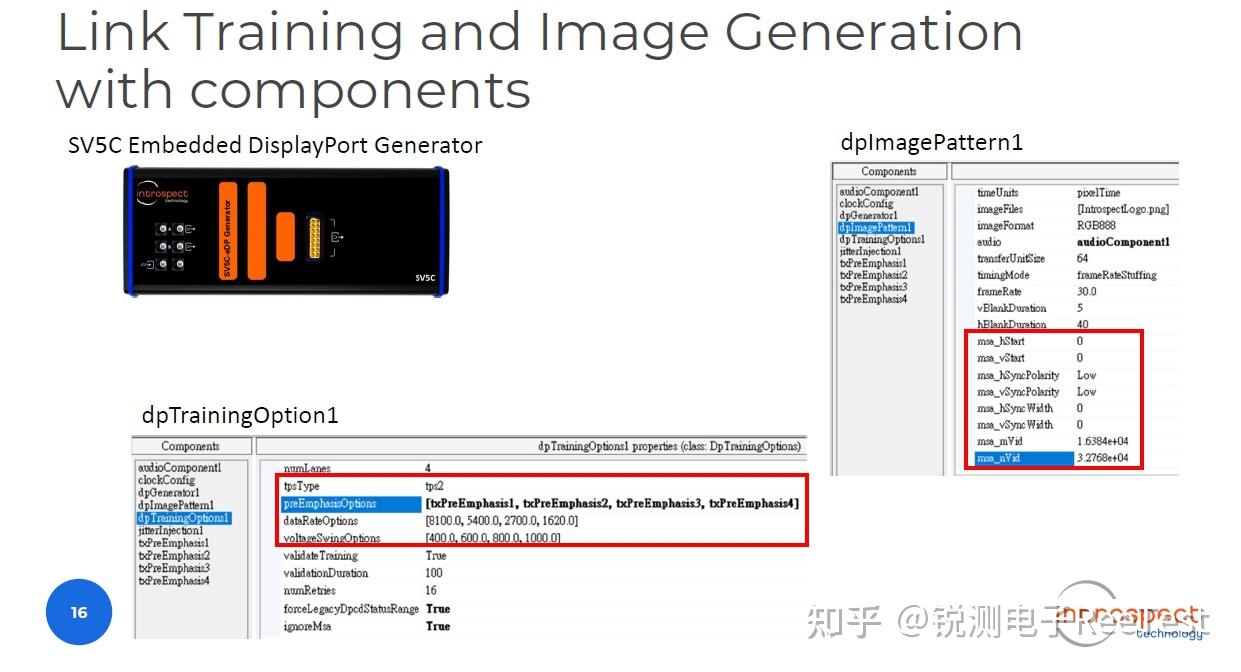The width and height of the screenshot is (1241, 672).
Task: Toggle forceLegacyDpcdStatusRange value
Action: pyautogui.click(x=437, y=609)
